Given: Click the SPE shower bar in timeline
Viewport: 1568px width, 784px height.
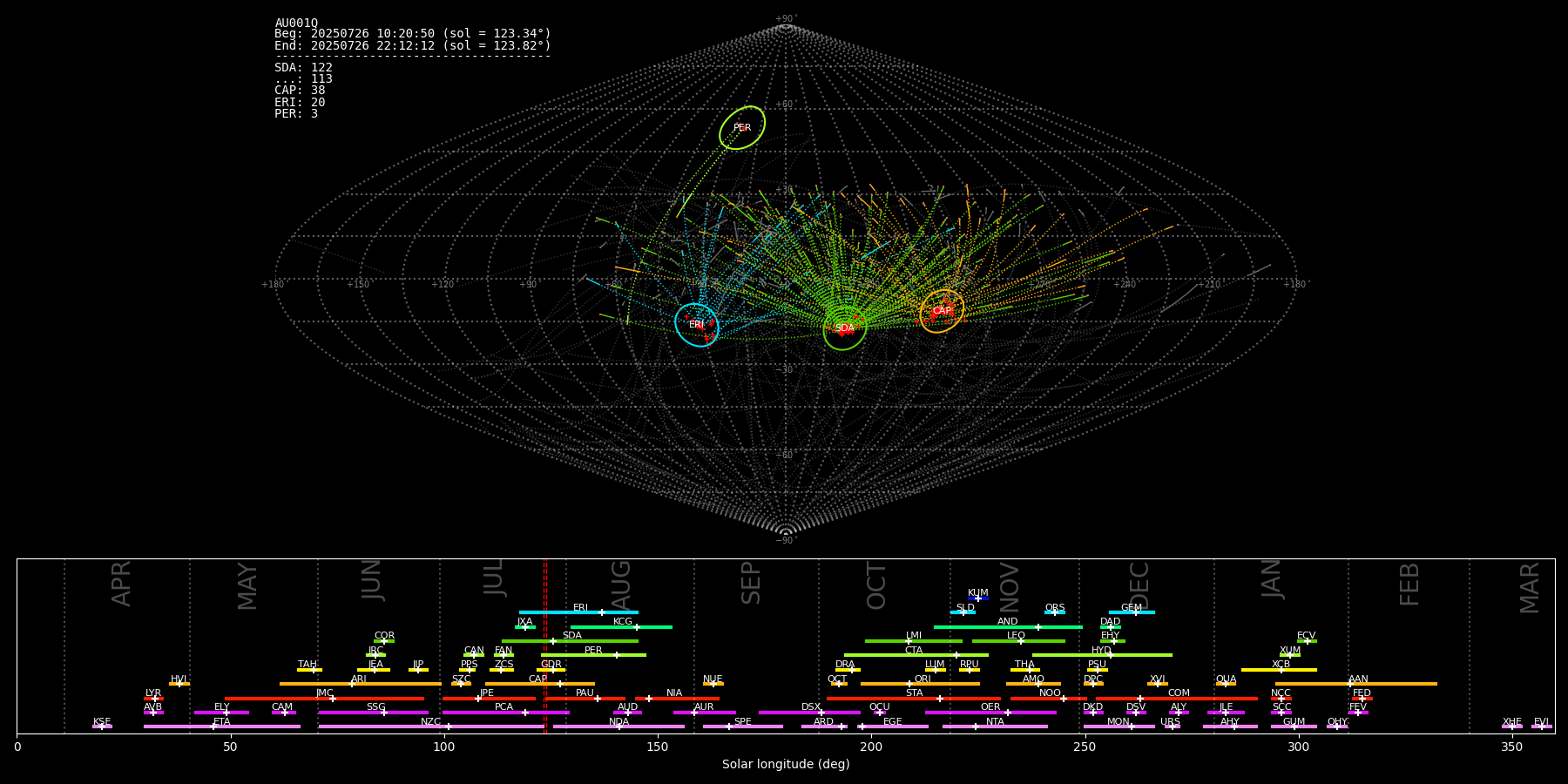Looking at the screenshot, I should [x=743, y=727].
